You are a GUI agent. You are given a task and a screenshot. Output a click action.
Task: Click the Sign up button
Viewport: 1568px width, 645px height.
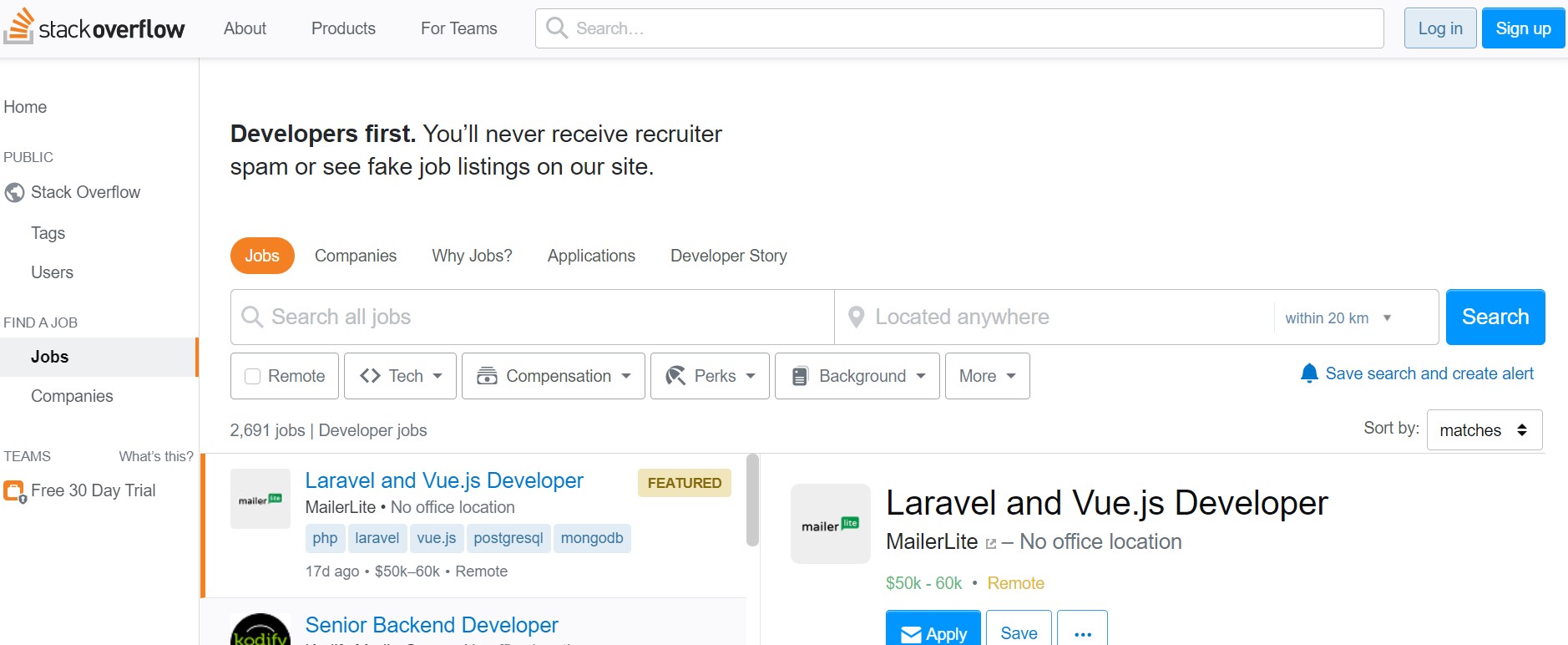click(1523, 28)
